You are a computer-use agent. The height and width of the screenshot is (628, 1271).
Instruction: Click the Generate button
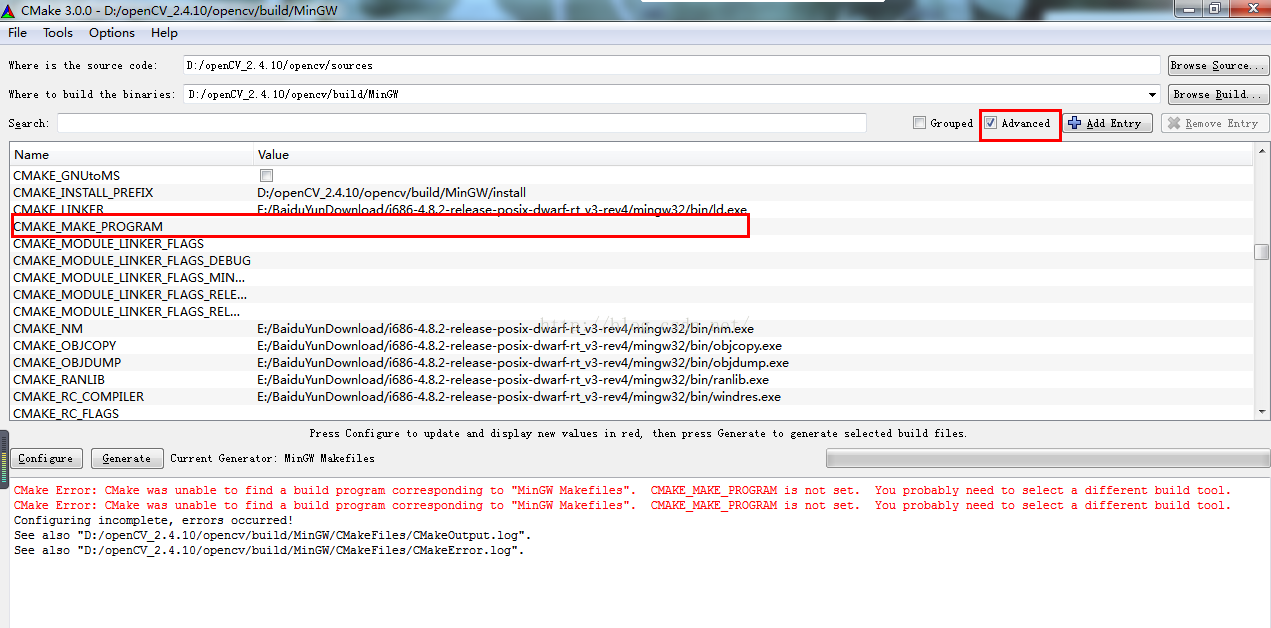(x=127, y=458)
